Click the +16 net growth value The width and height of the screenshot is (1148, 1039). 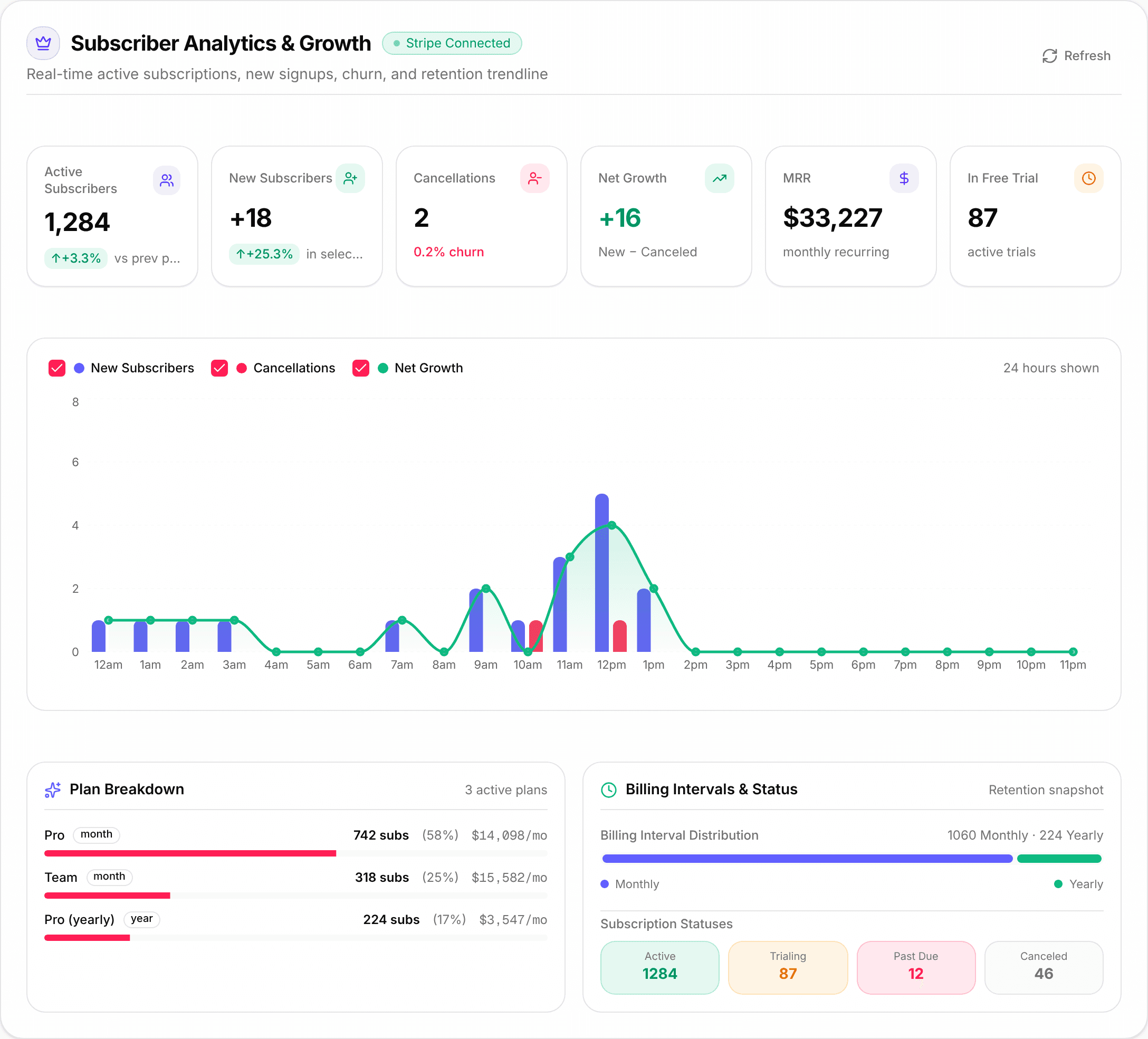pyautogui.click(x=619, y=218)
